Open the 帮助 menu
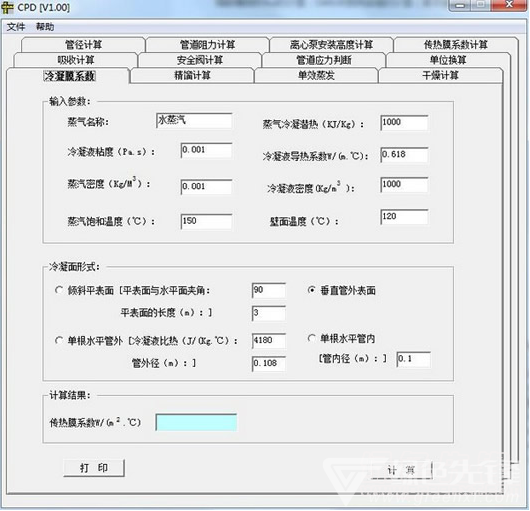 pyautogui.click(x=45, y=26)
